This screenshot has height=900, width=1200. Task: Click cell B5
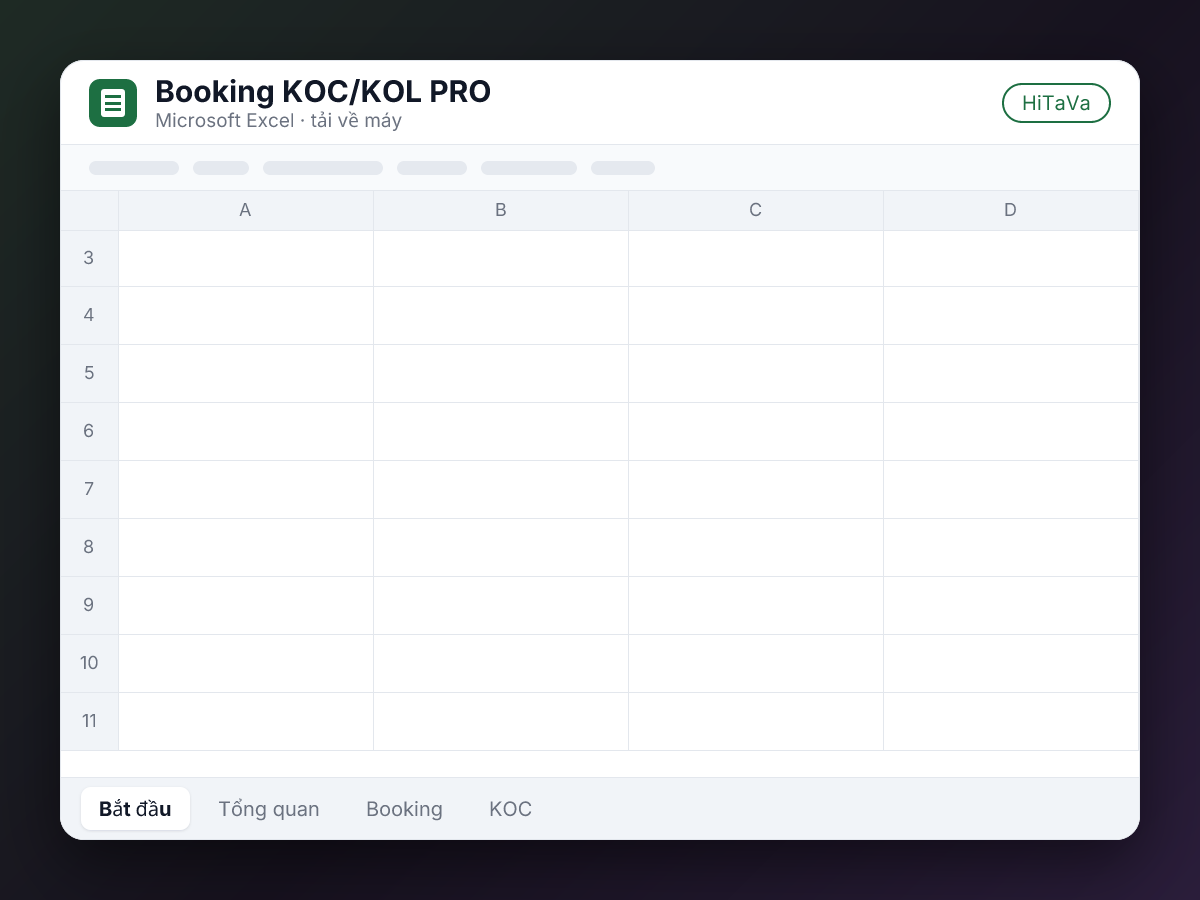pyautogui.click(x=501, y=374)
